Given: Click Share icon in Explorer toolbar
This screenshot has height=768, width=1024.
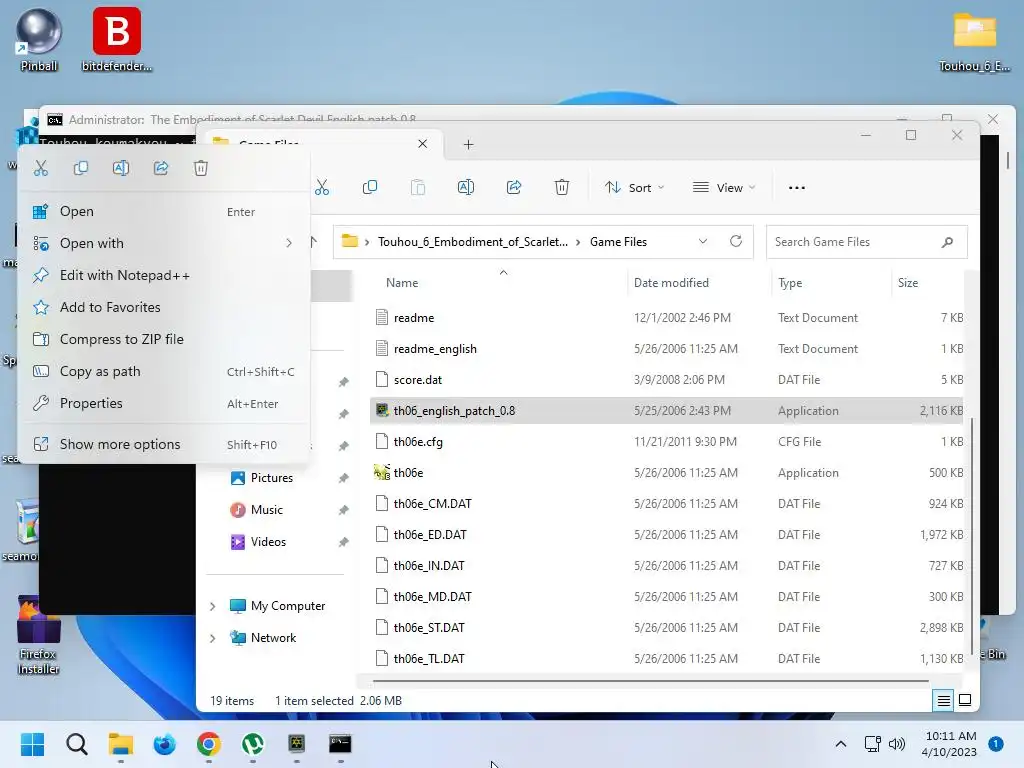Looking at the screenshot, I should [514, 188].
